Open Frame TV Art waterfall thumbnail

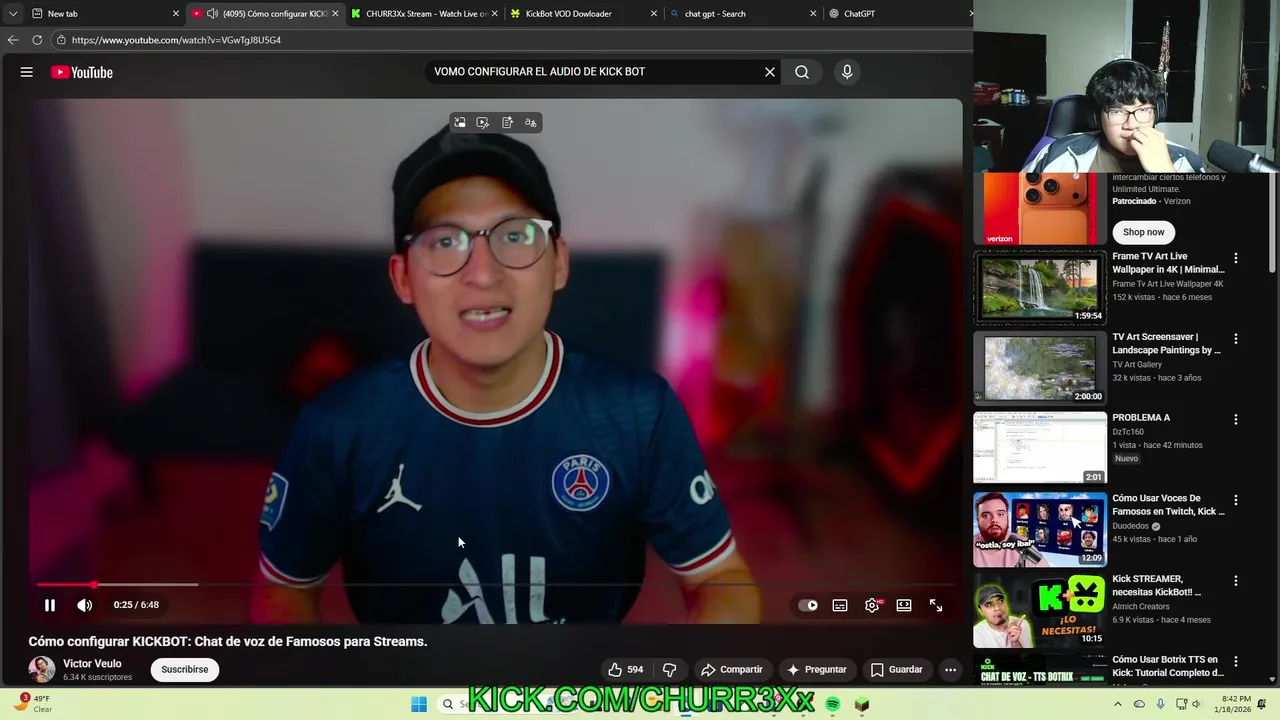1040,287
